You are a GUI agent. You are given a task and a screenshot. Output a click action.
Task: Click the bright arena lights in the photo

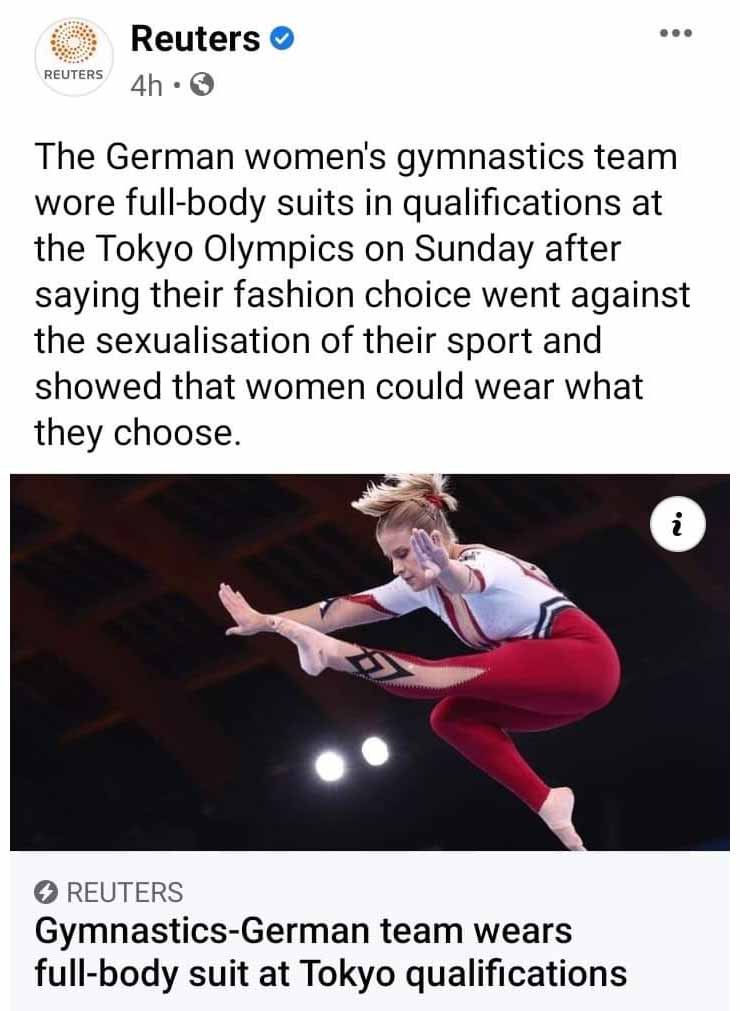click(353, 759)
